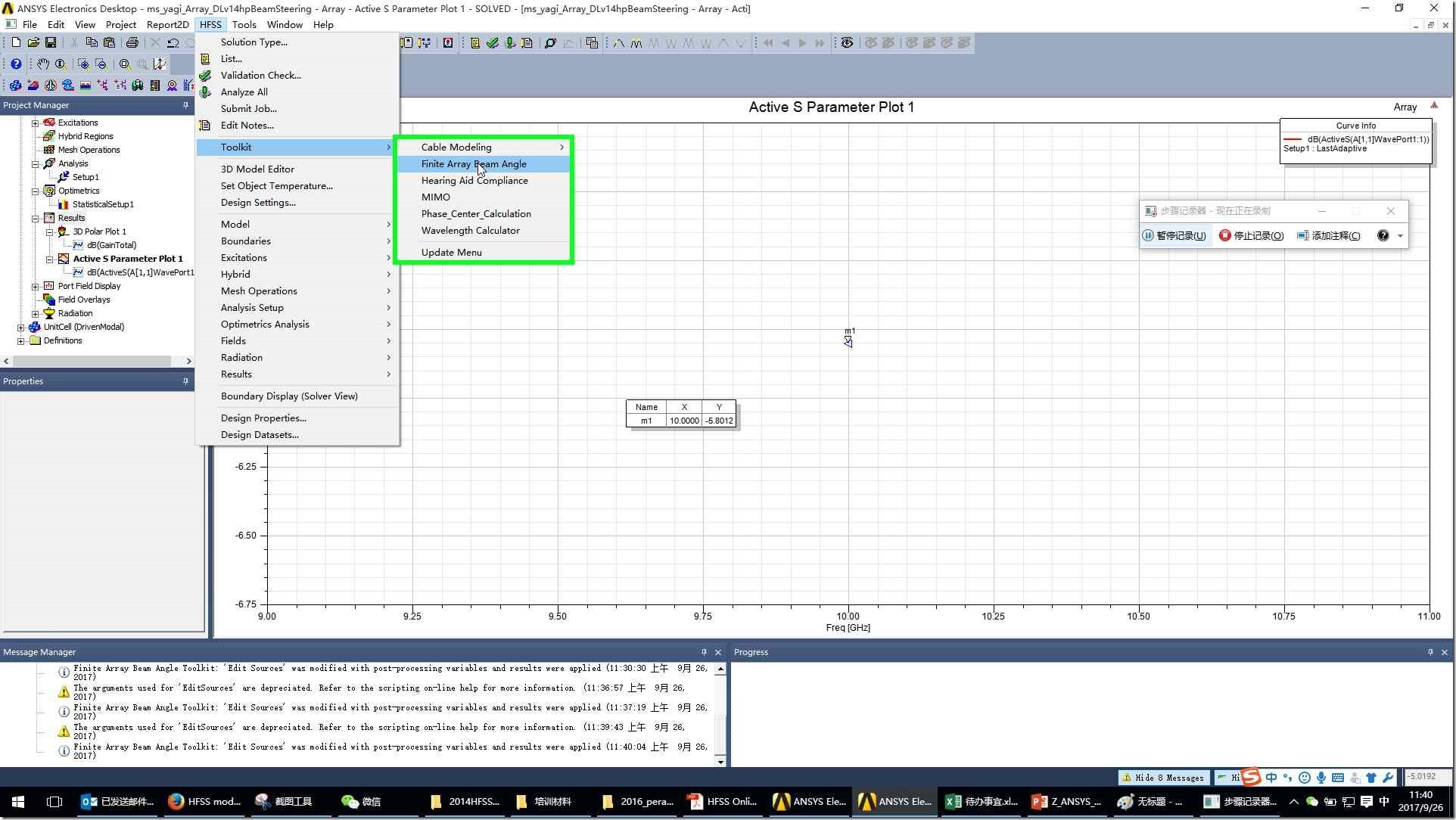Click the Zoom Out icon
This screenshot has height=820, width=1456.
101,64
